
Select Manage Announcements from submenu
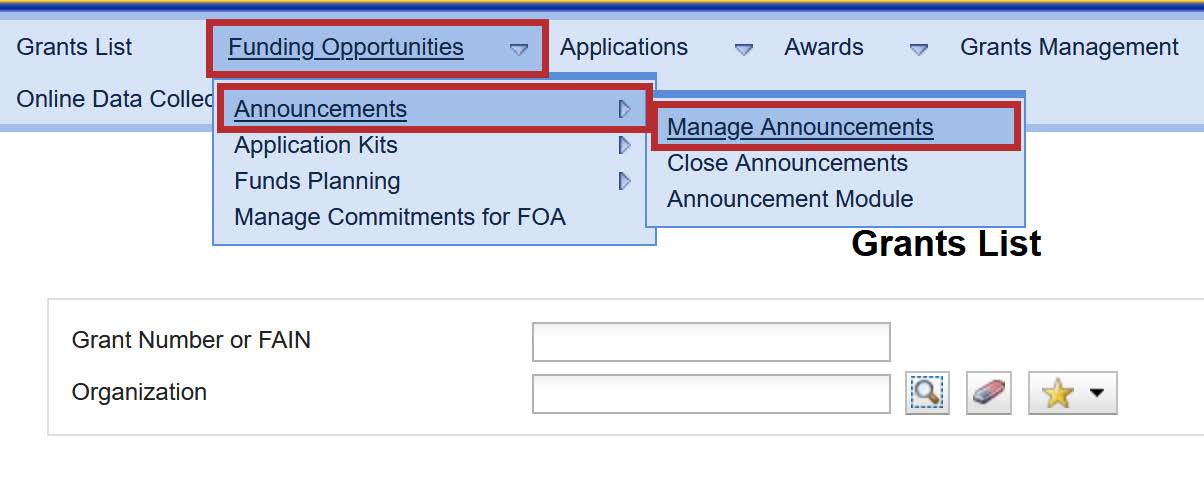800,127
